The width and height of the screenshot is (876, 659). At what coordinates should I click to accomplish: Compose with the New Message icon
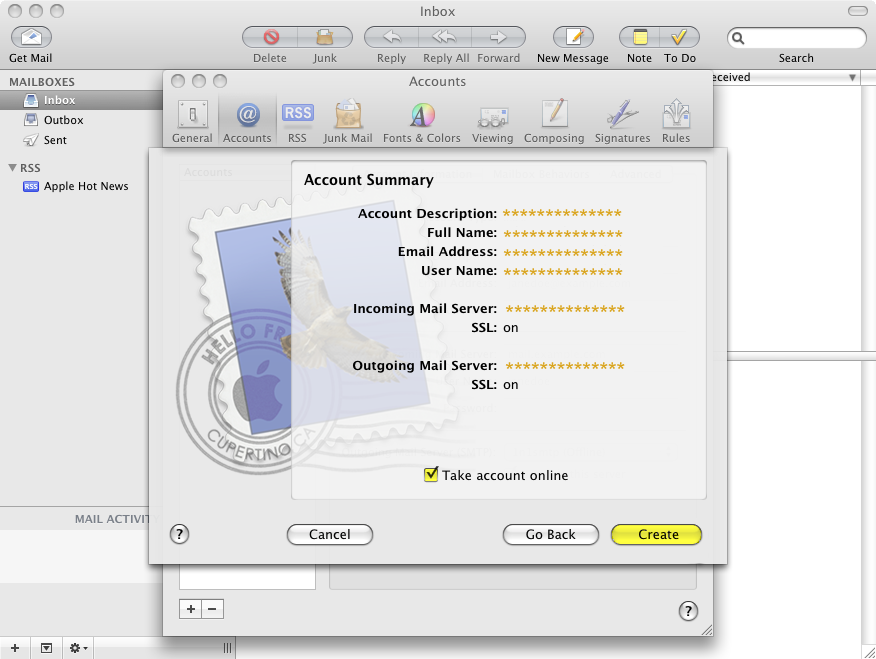point(573,37)
